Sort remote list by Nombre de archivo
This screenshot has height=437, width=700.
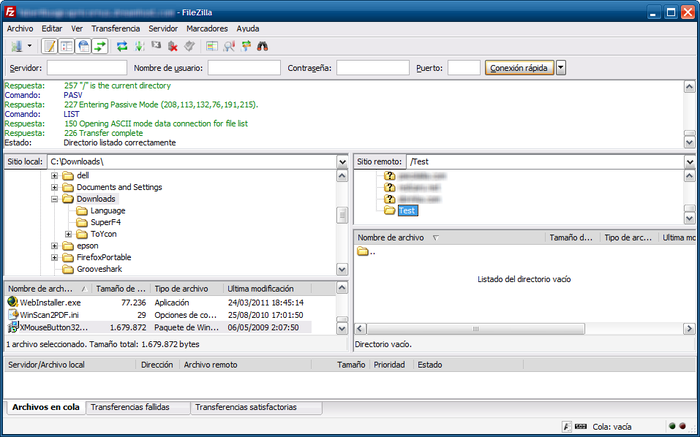click(x=450, y=237)
